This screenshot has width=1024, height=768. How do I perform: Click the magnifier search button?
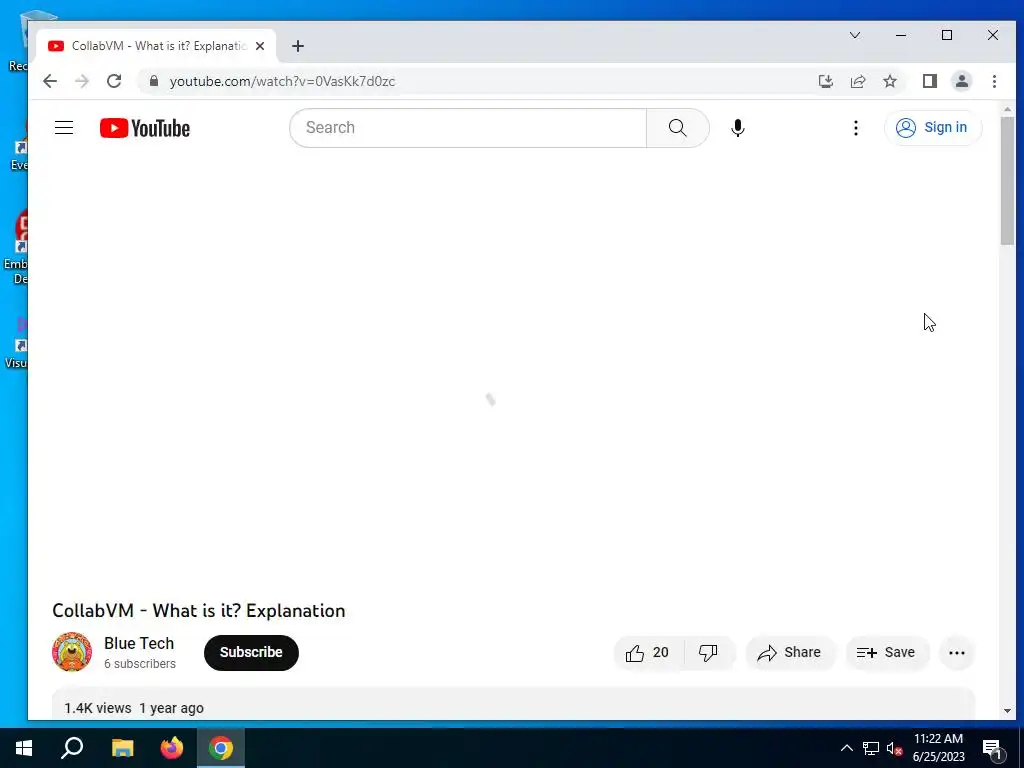coord(678,128)
